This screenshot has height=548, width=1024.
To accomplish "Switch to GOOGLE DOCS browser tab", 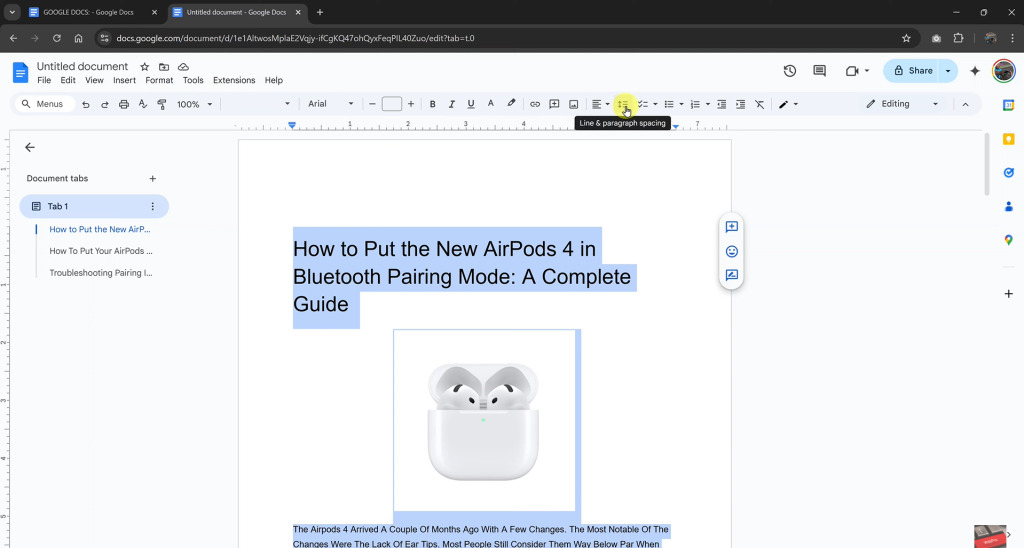I will tap(88, 12).
